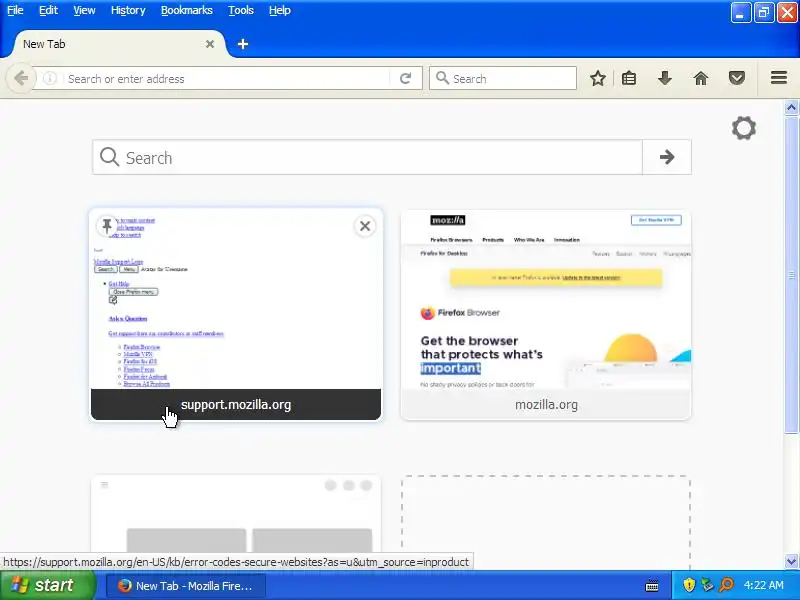Select the New Tab tab
The image size is (800, 600).
coord(116,44)
